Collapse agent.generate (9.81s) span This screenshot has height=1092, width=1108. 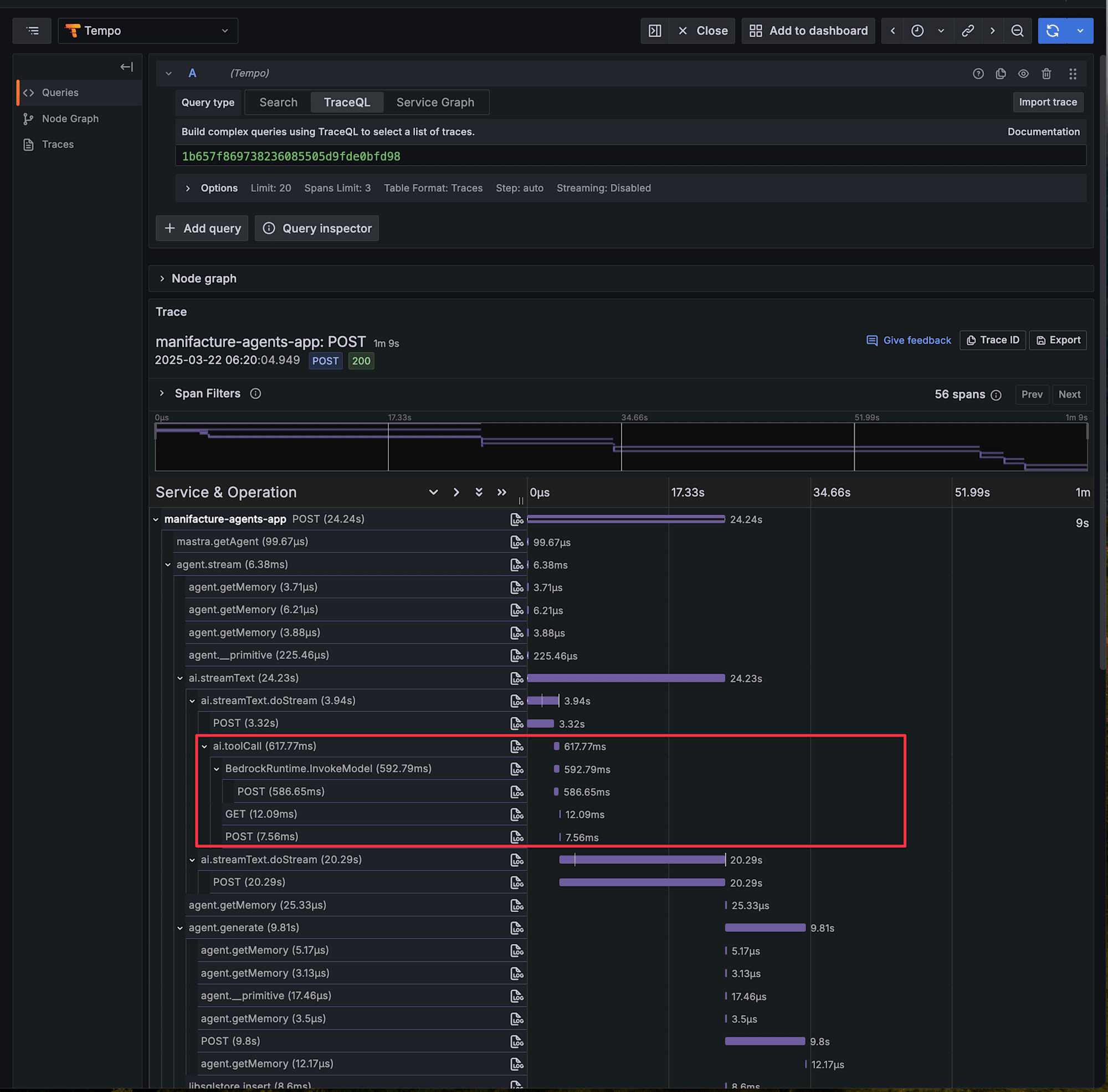(x=180, y=928)
